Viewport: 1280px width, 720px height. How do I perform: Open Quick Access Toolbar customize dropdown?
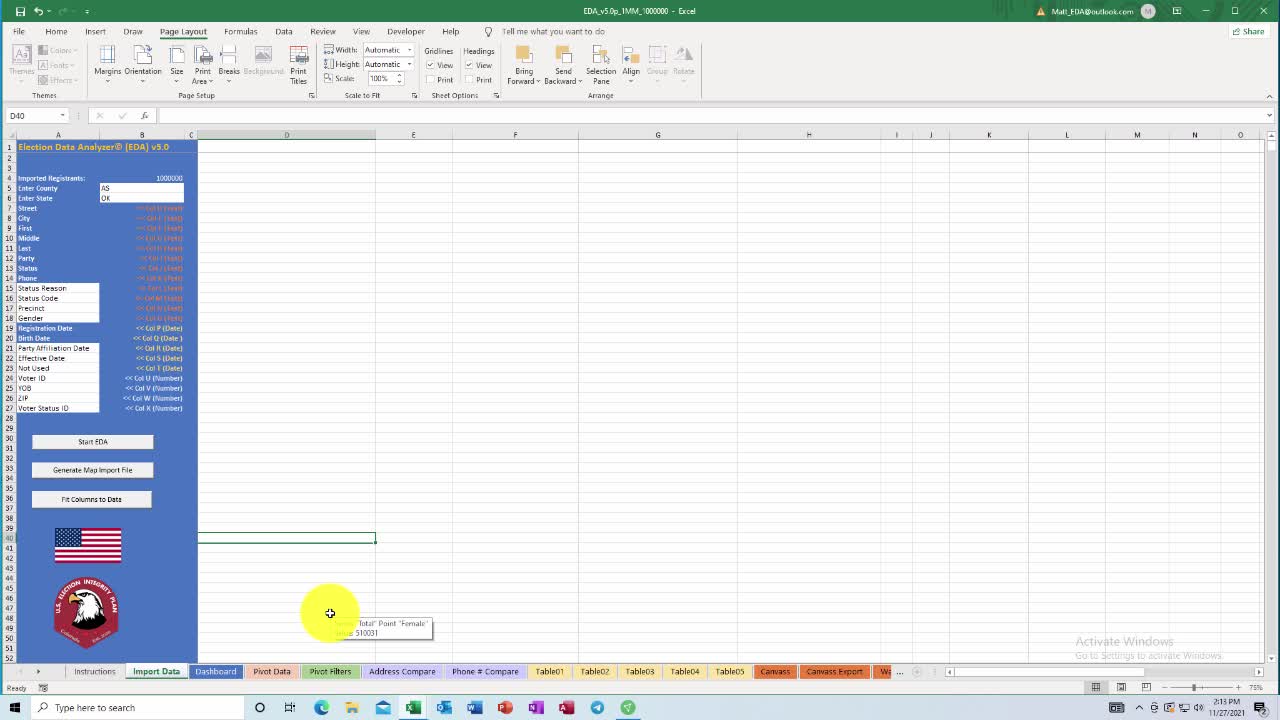tap(87, 11)
